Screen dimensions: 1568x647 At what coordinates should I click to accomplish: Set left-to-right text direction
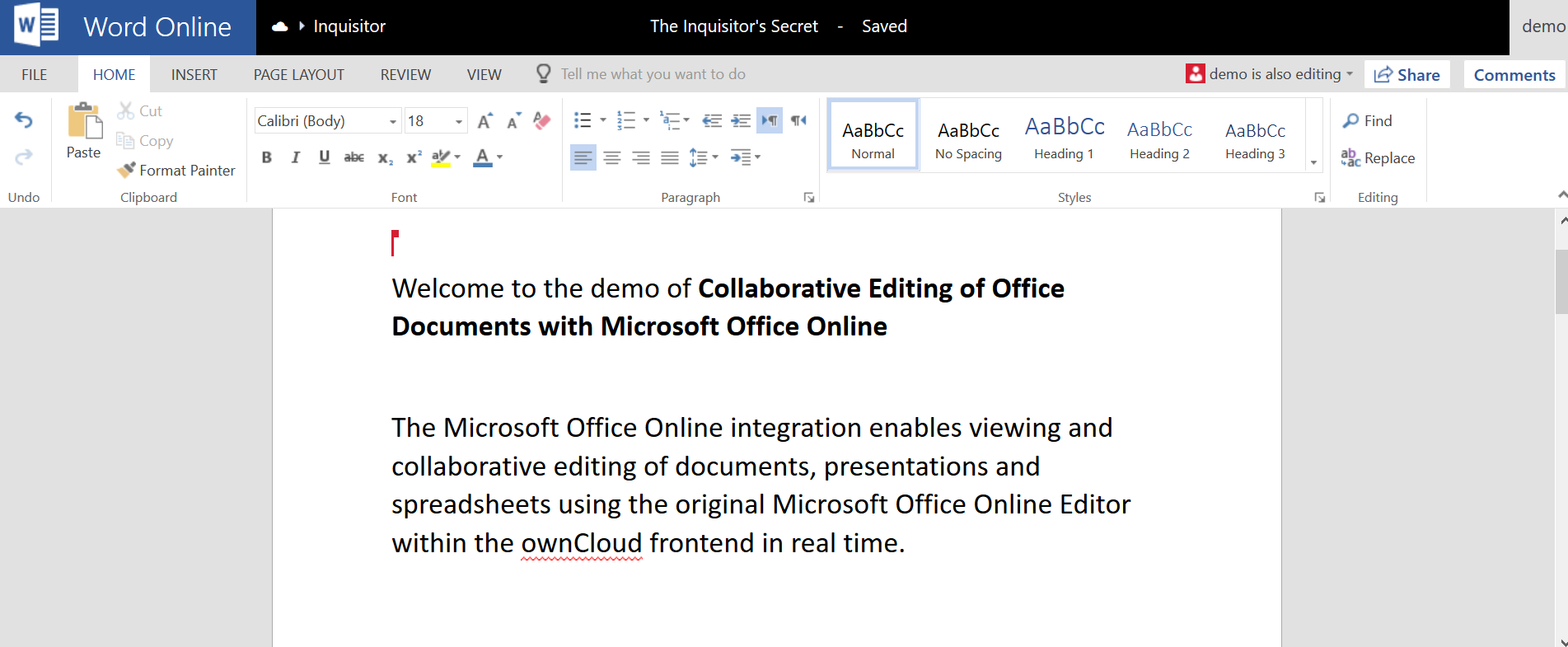pyautogui.click(x=770, y=120)
